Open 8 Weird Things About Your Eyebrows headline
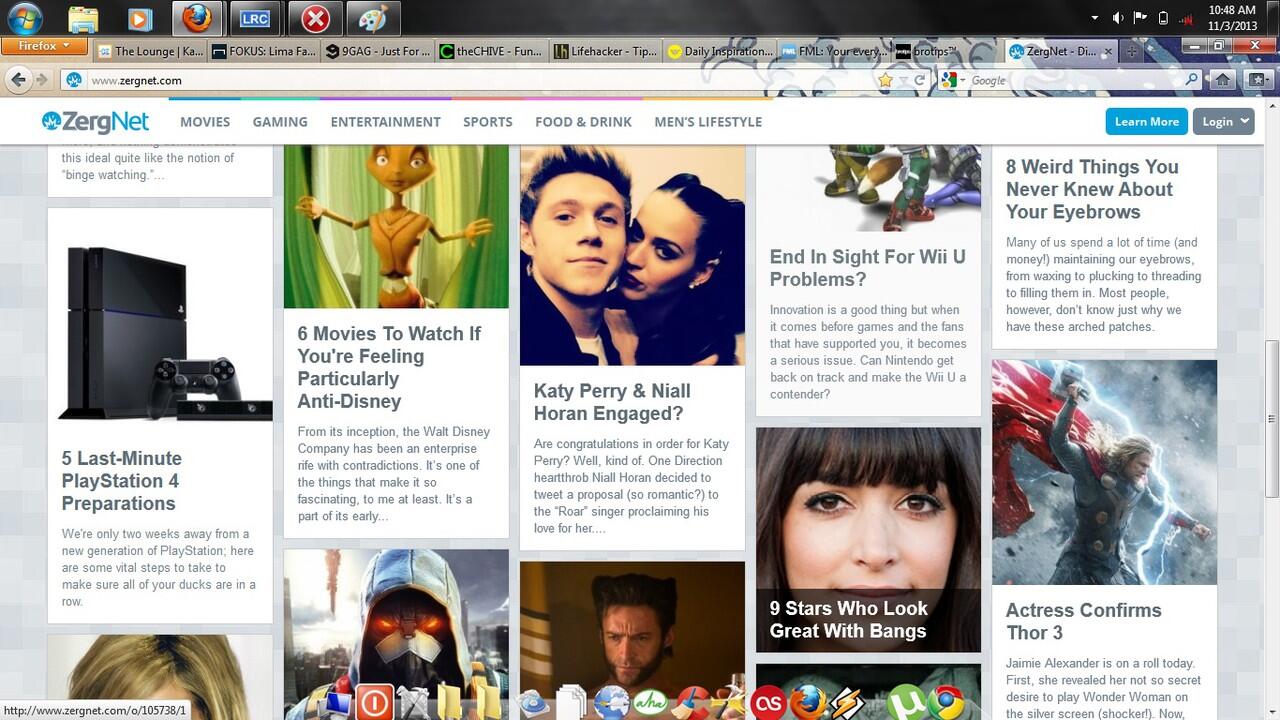The width and height of the screenshot is (1280, 720). click(x=1092, y=189)
